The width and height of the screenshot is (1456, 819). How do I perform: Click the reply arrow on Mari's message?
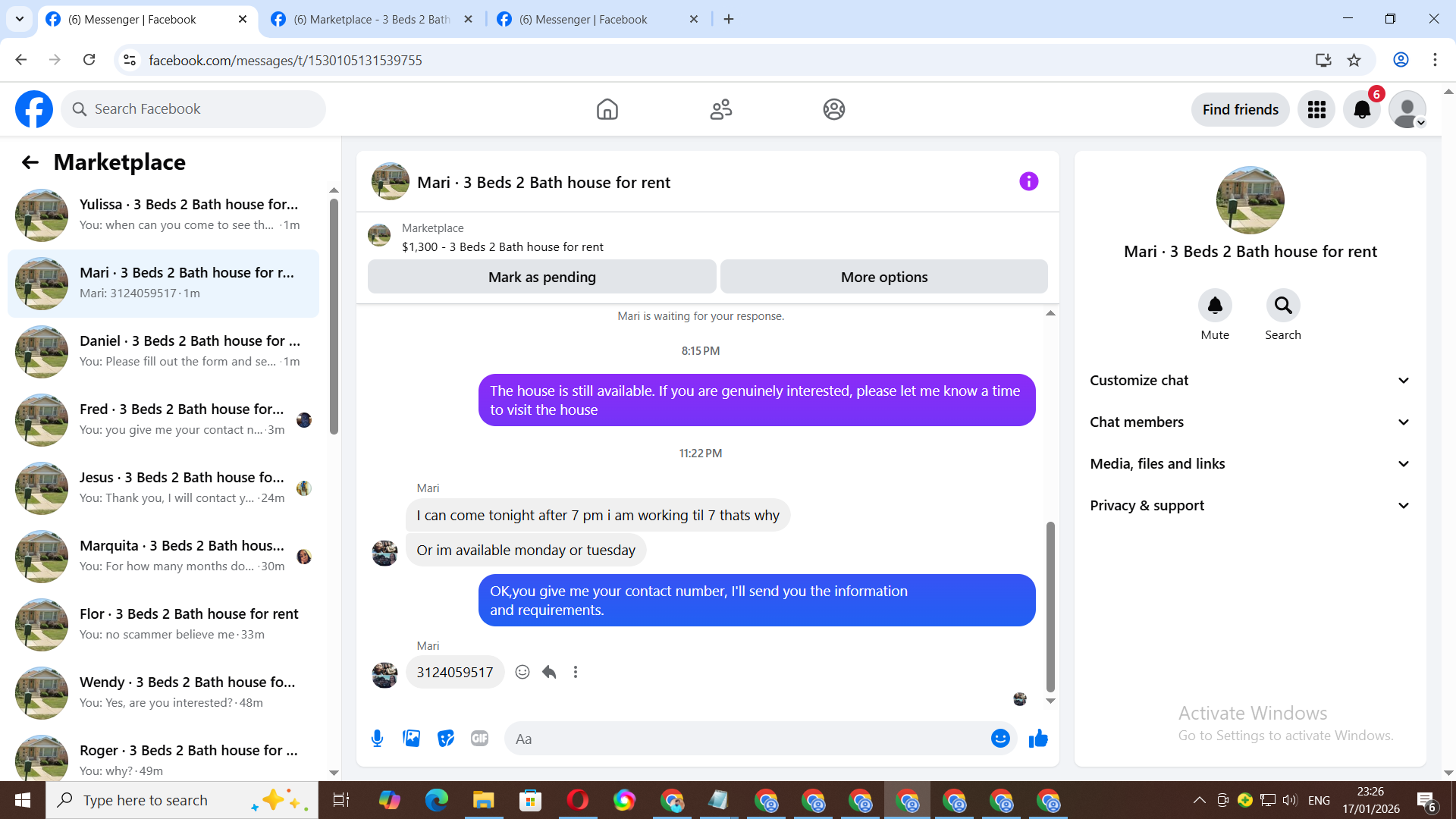549,673
